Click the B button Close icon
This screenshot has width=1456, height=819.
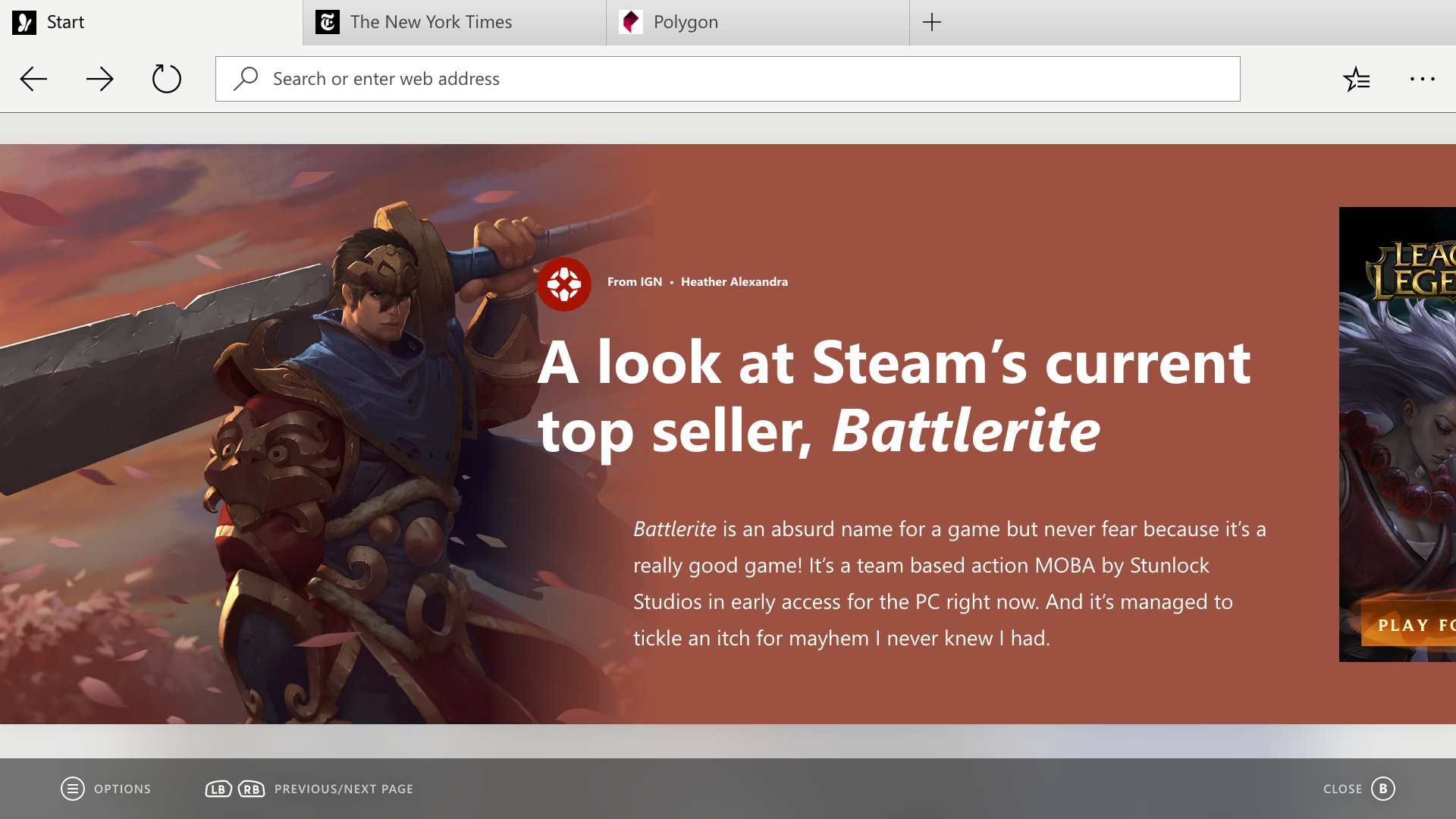[1383, 789]
